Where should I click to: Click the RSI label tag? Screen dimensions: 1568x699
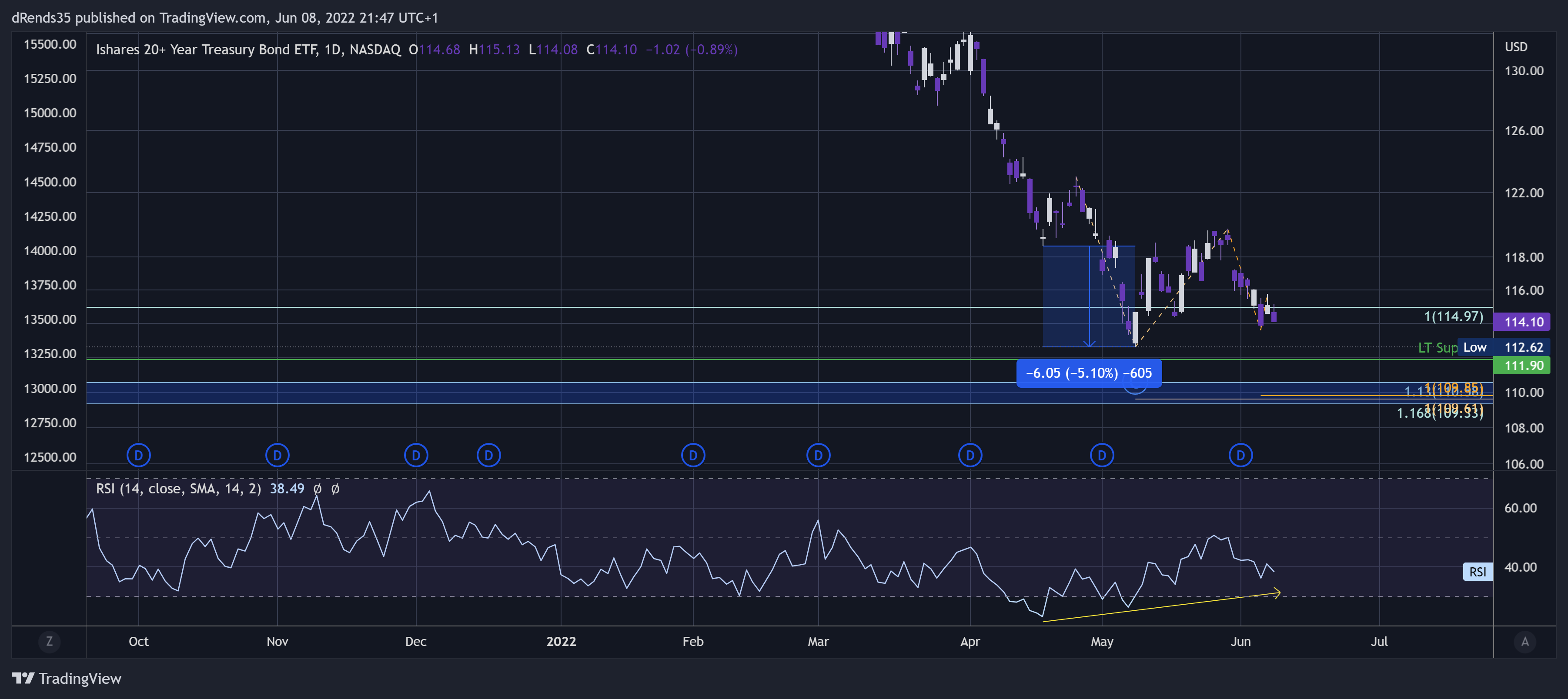(1477, 572)
